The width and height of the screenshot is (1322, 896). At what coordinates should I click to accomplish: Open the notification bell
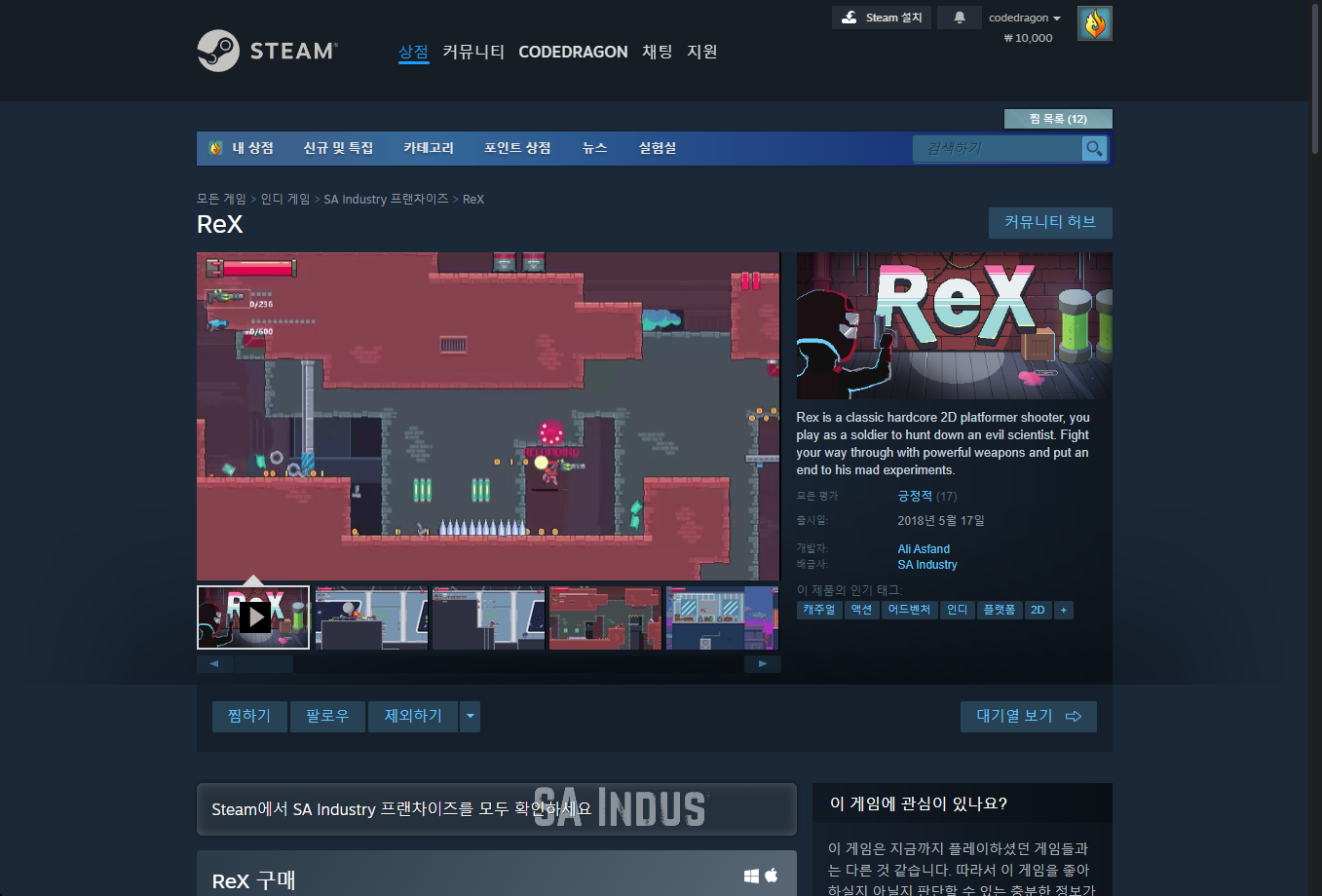pos(960,18)
